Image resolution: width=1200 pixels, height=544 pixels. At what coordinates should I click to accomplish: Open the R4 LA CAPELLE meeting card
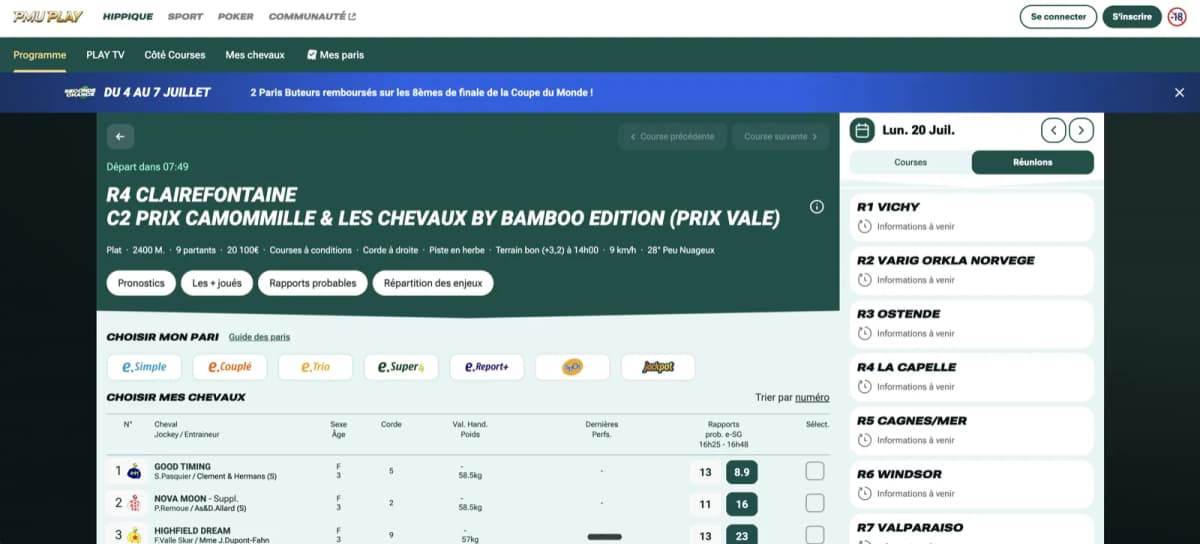coord(971,375)
